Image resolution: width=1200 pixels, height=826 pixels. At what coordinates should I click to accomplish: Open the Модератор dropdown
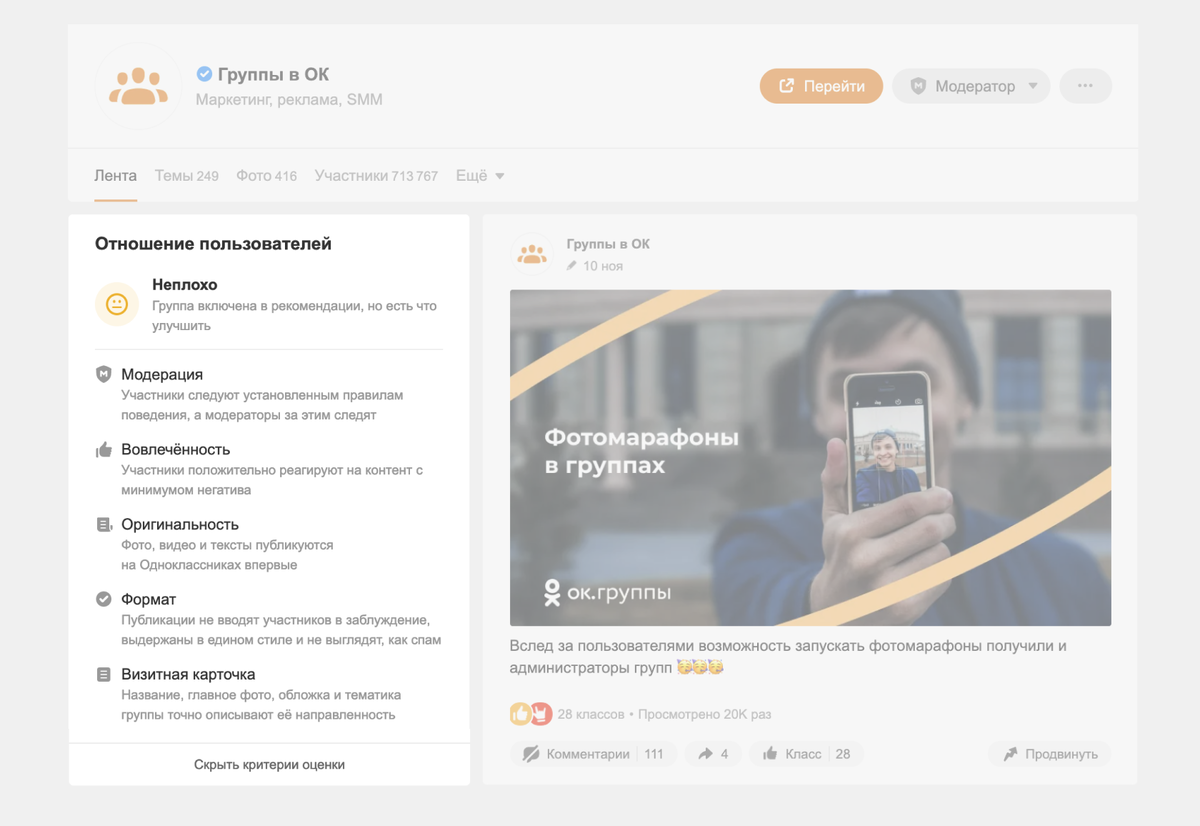(971, 86)
